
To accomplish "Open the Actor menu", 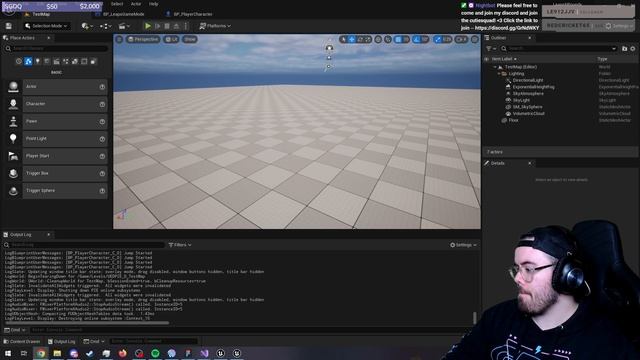I will tap(136, 4).
